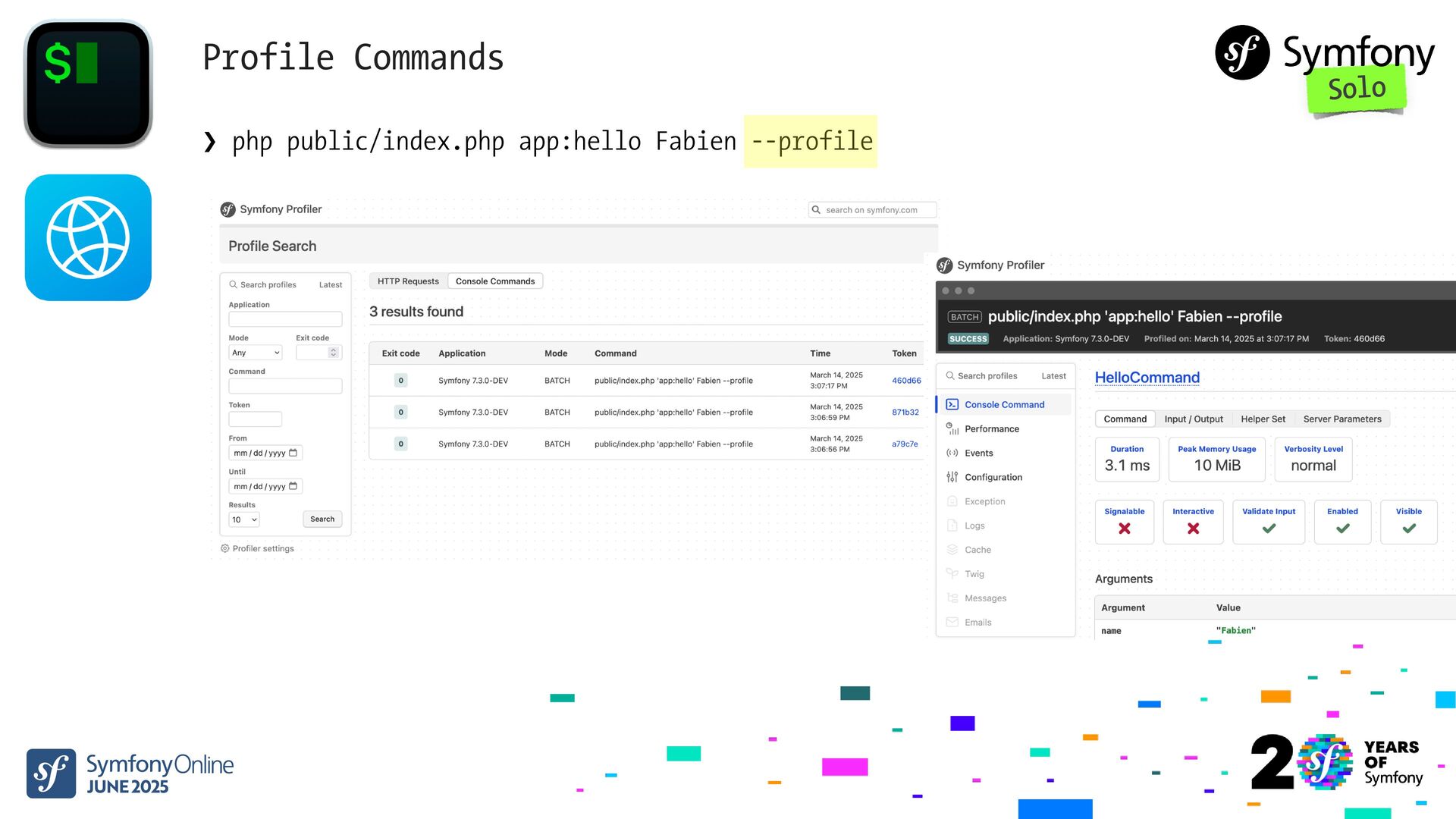Click the Until date calendar icon

(x=293, y=486)
